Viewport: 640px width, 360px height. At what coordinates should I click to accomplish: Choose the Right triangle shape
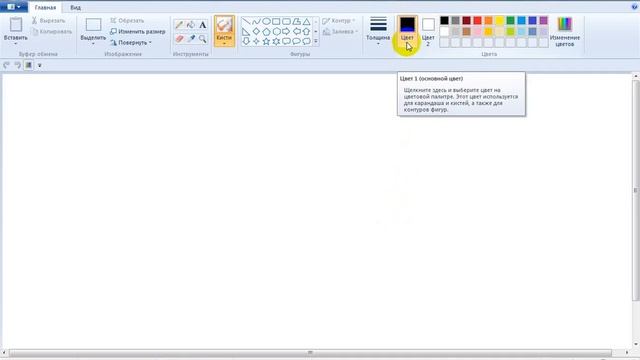246,31
